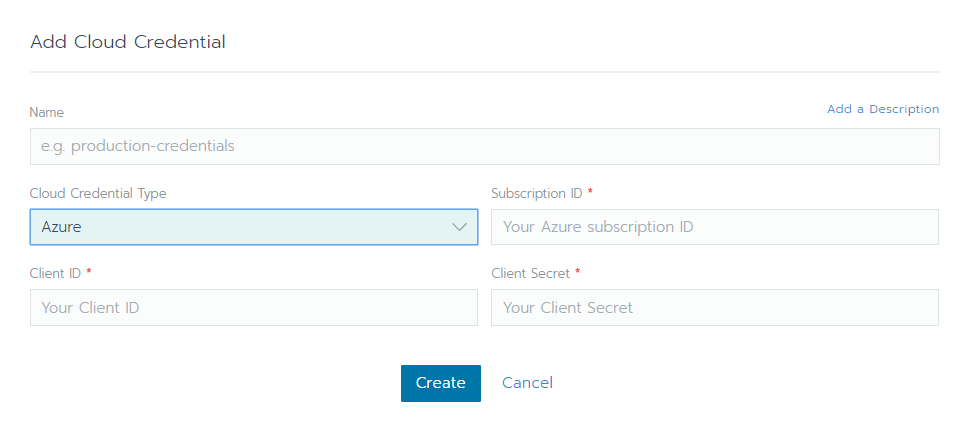967x424 pixels.
Task: Click the Add Cloud Credential heading
Action: (128, 42)
